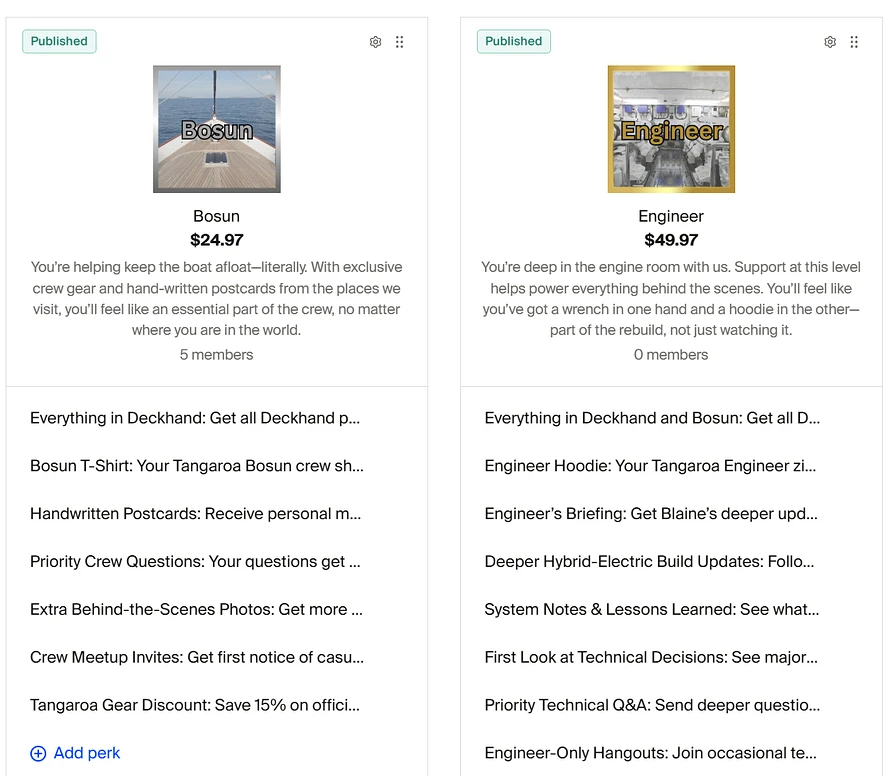This screenshot has width=890, height=776.
Task: Select Engineer-Only Hangouts perk
Action: pyautogui.click(x=650, y=753)
